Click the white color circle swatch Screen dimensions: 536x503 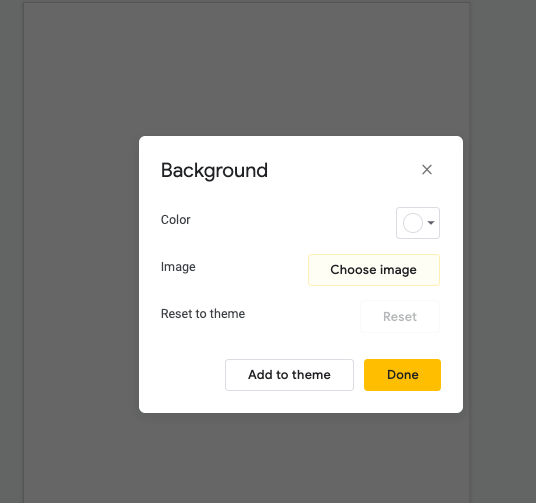point(413,223)
